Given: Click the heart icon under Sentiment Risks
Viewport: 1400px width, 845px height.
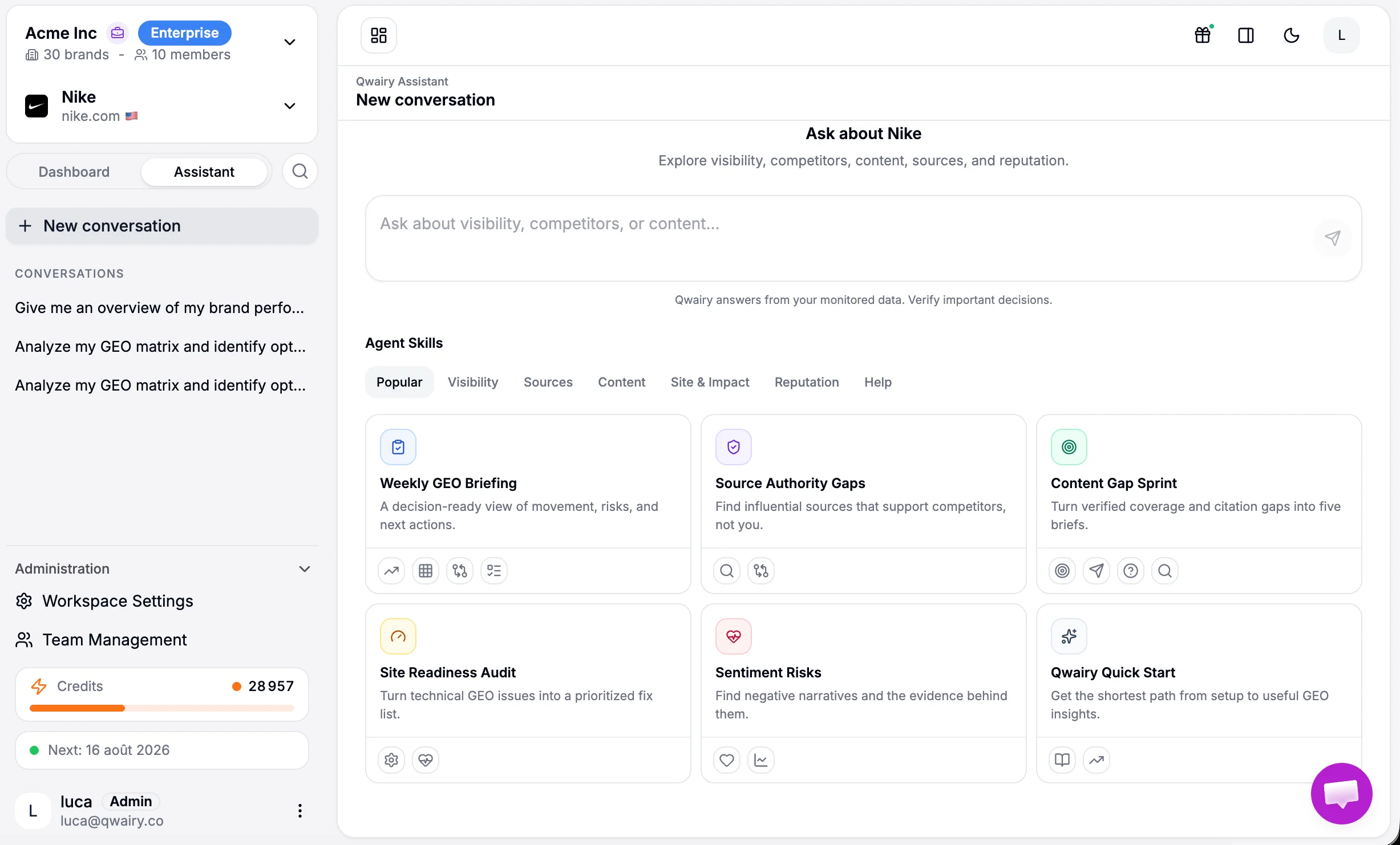Looking at the screenshot, I should (727, 760).
